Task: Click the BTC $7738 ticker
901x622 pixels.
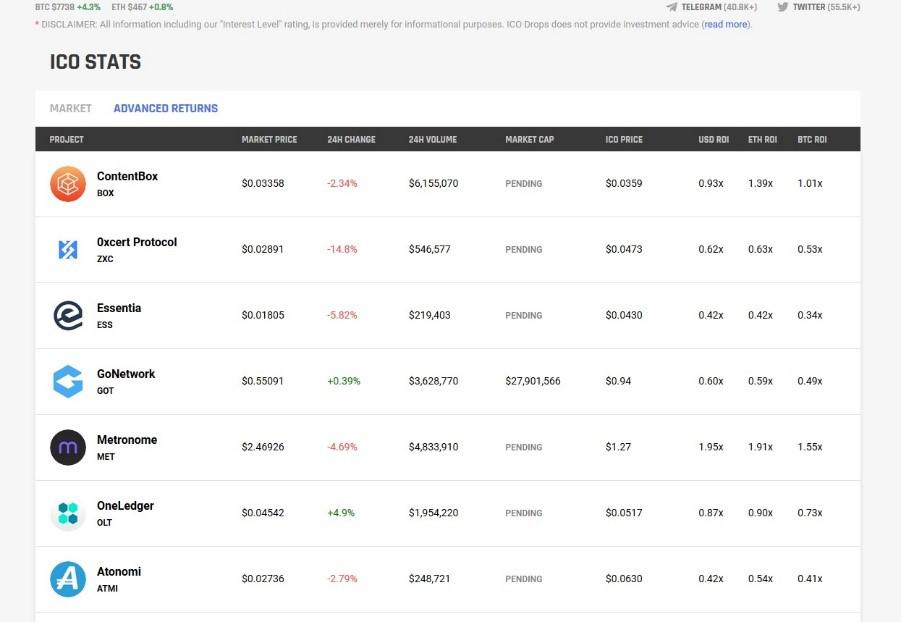Action: coord(68,7)
